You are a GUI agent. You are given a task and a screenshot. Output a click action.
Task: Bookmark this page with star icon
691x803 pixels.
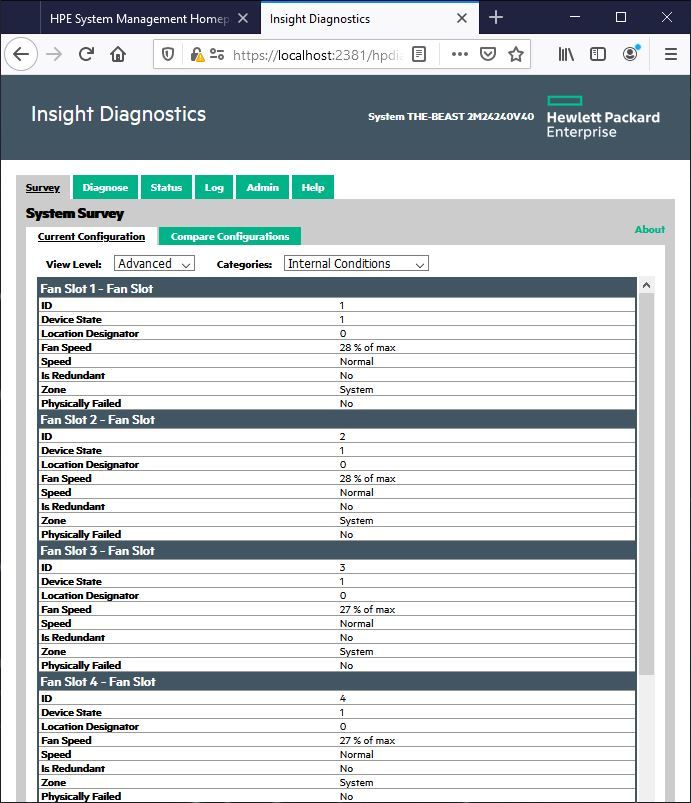[516, 54]
